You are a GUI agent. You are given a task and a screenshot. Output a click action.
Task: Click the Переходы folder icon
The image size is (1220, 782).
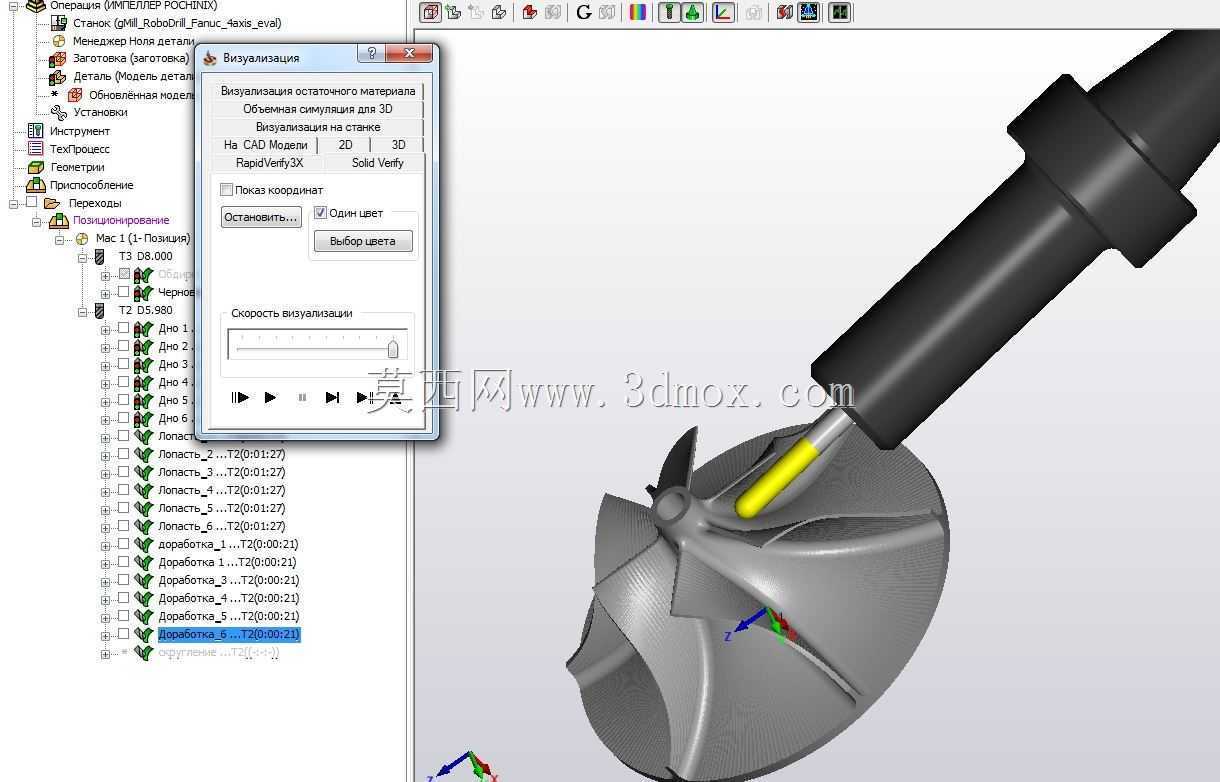53,203
